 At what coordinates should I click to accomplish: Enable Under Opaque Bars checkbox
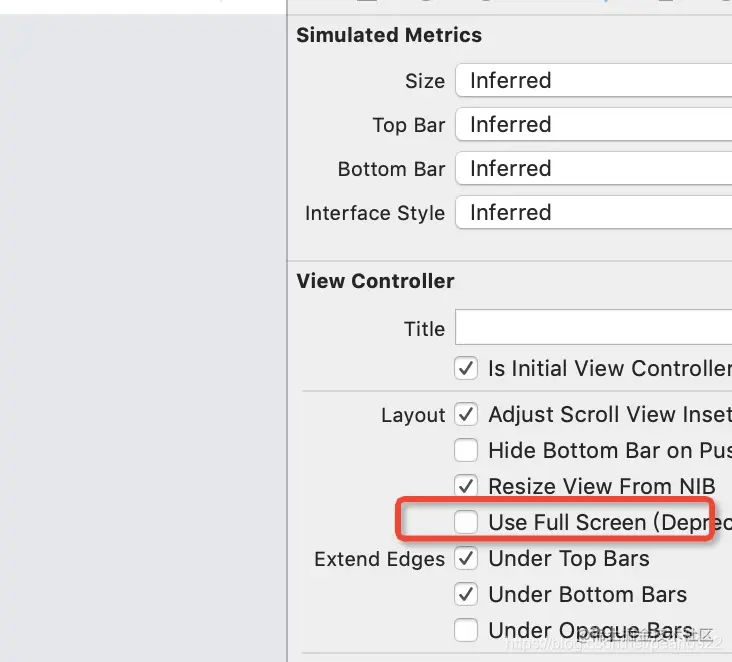point(466,630)
